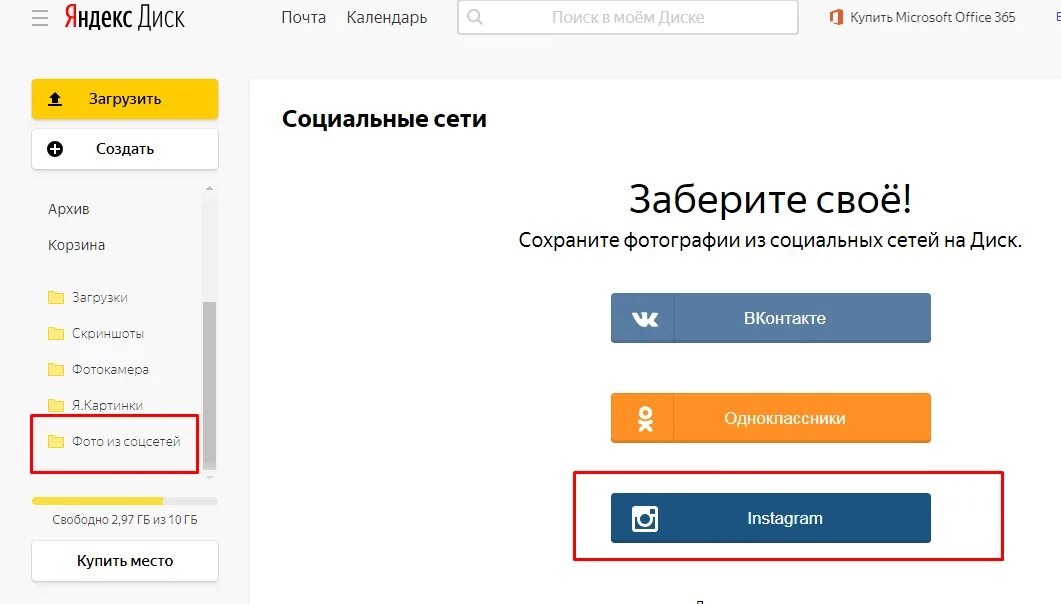Click the Microsoft Office 365 icon

coord(836,18)
